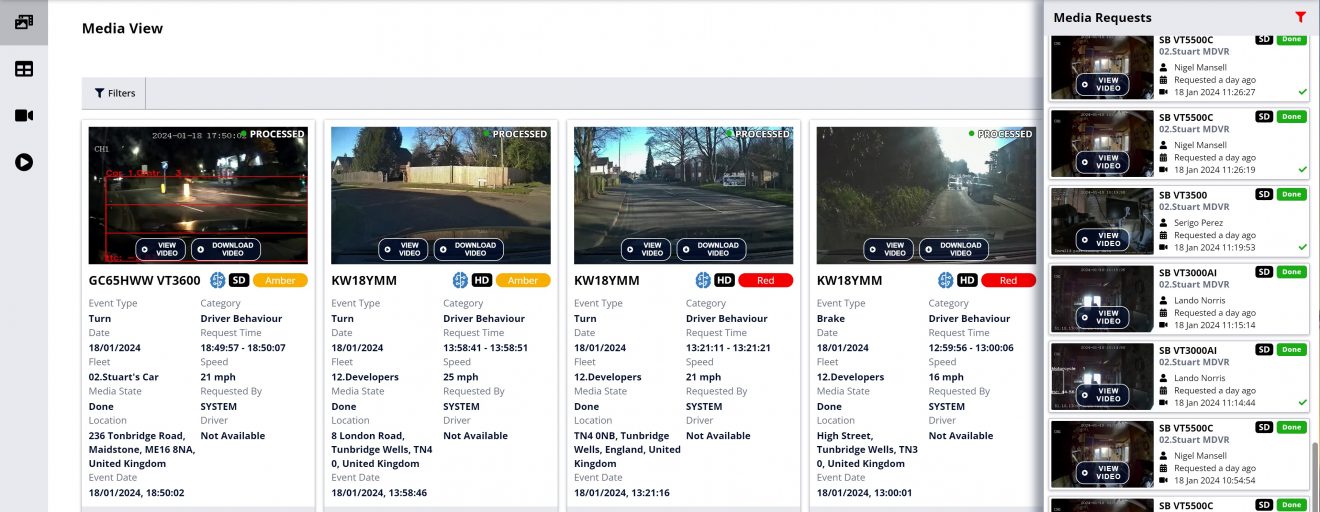Open the Media View icon in sidebar
1320x512 pixels.
24,22
